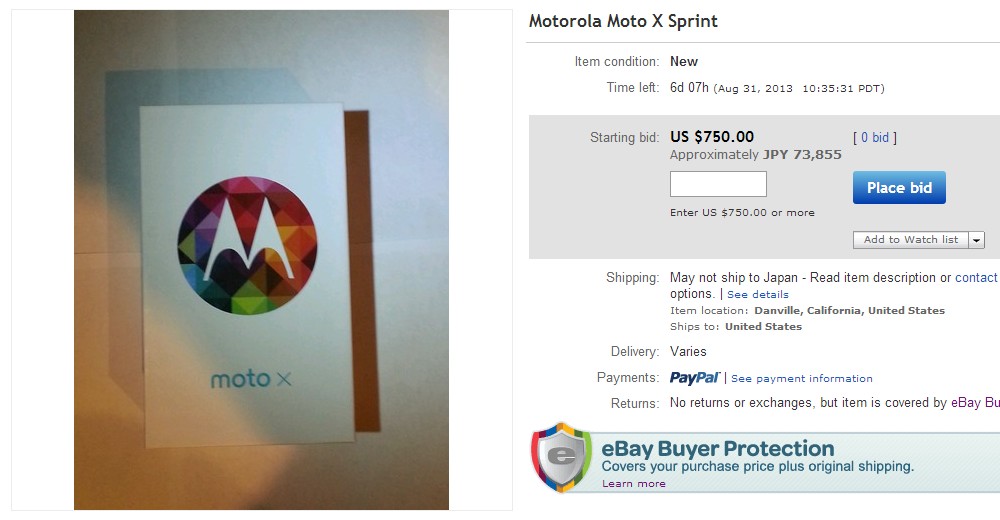Click the moto x text on box

(x=251, y=379)
